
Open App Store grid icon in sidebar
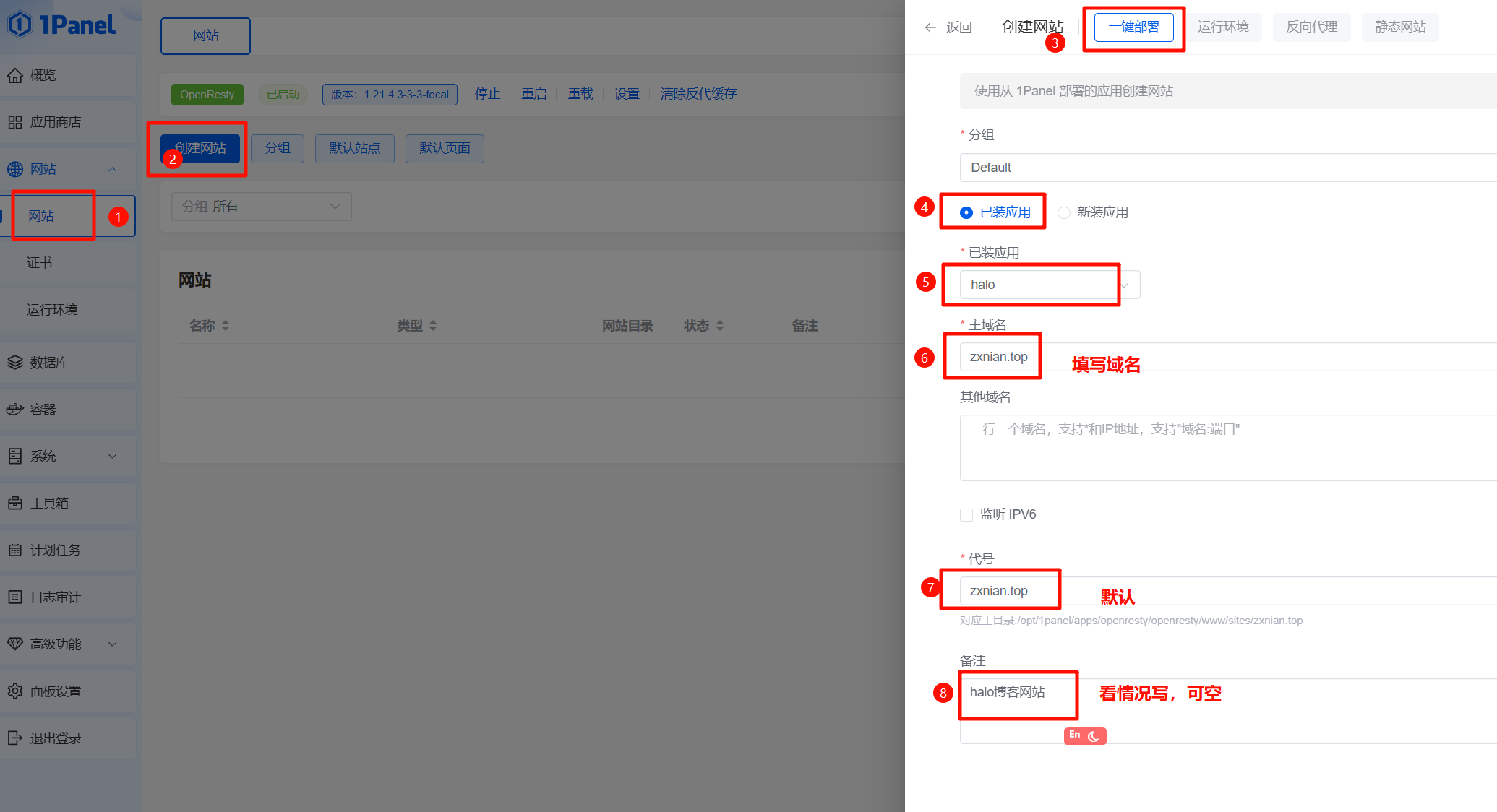(x=15, y=122)
